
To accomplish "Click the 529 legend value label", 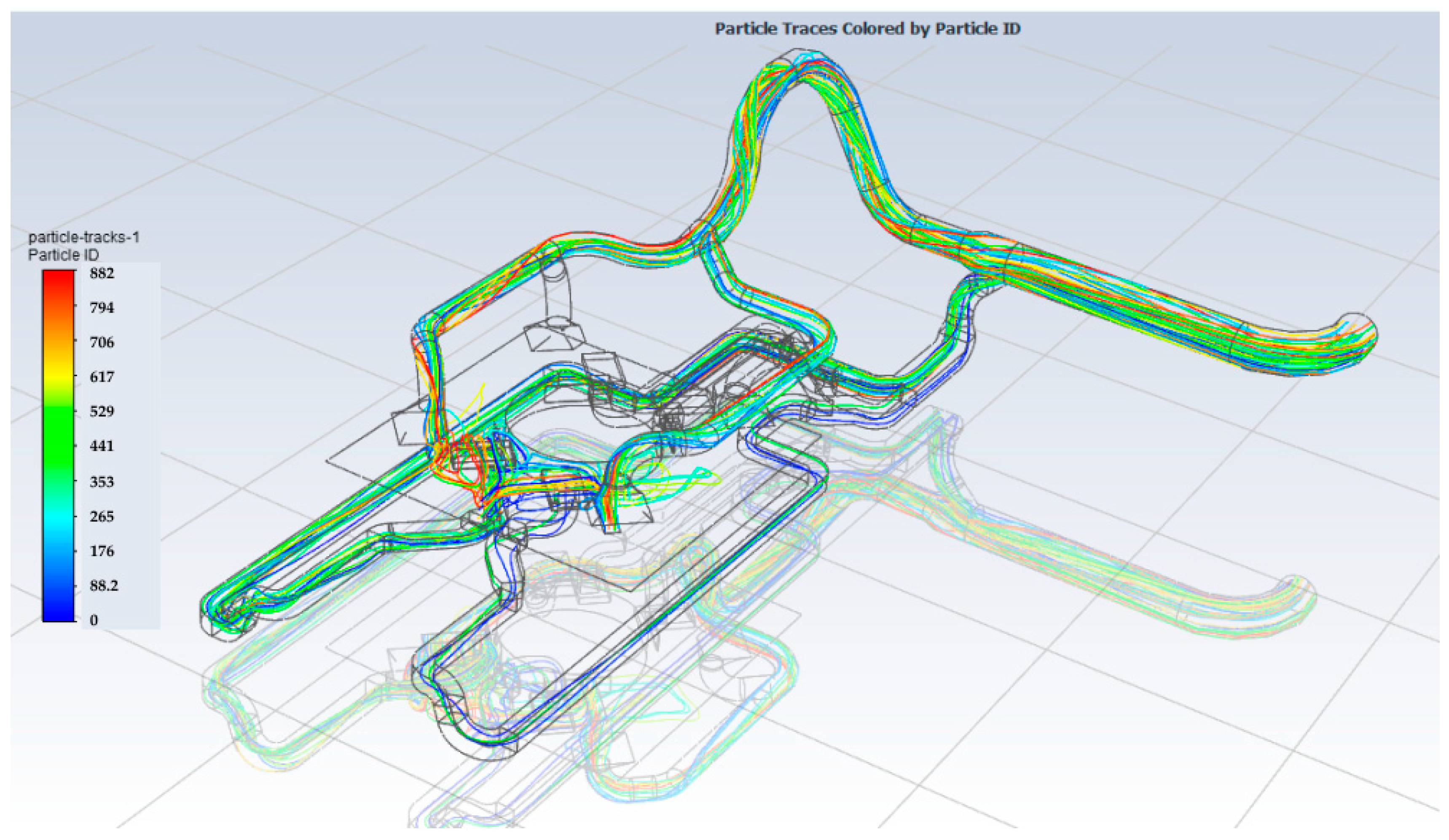I will (x=102, y=412).
